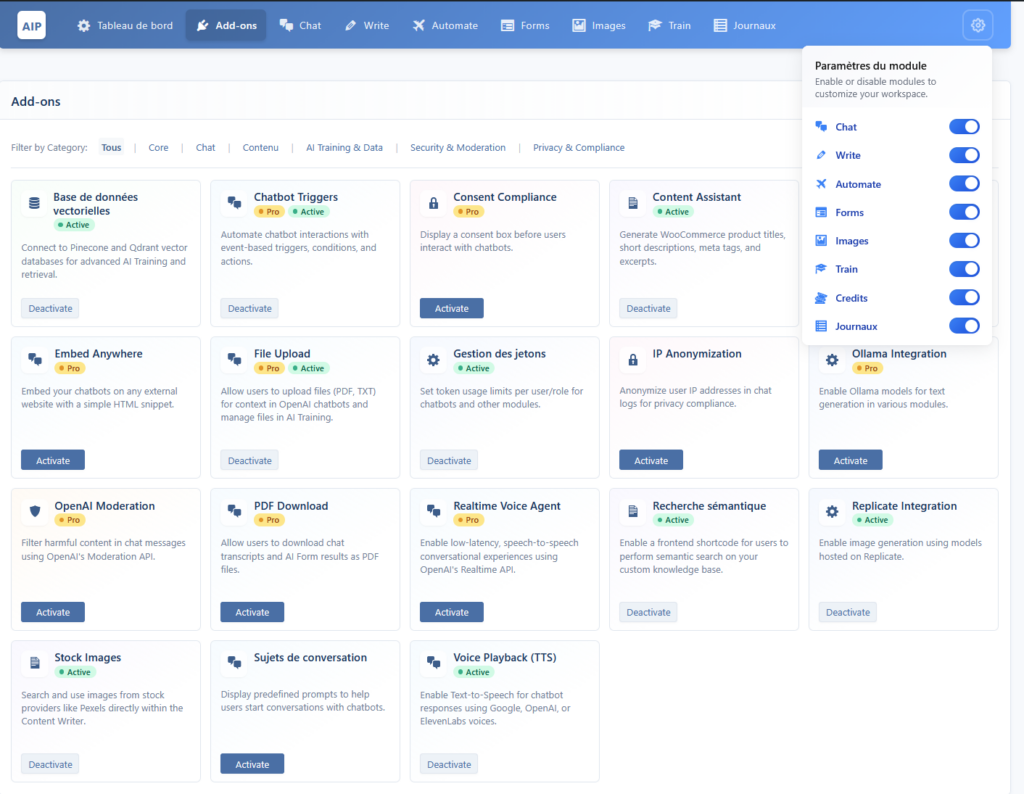
Task: Open module settings gear icon
Action: 977,25
